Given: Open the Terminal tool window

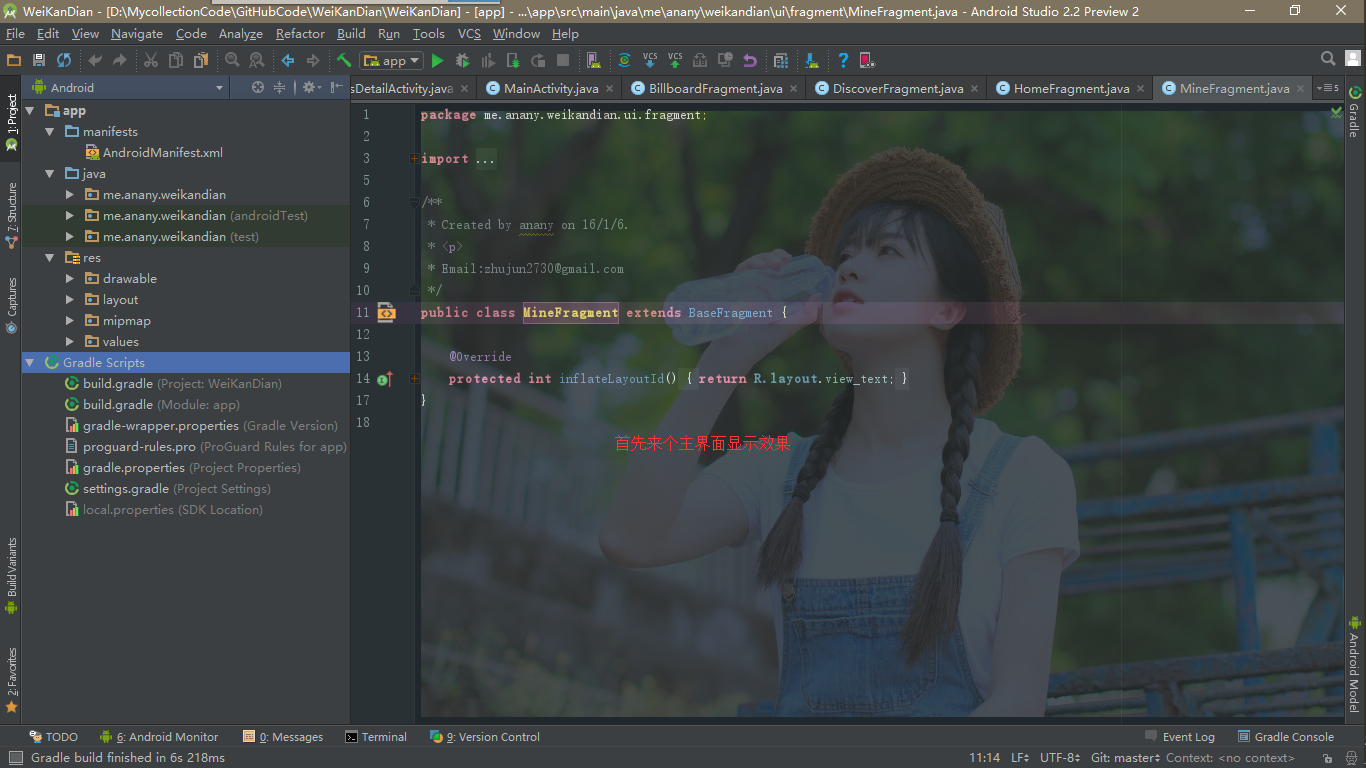Looking at the screenshot, I should coord(376,737).
